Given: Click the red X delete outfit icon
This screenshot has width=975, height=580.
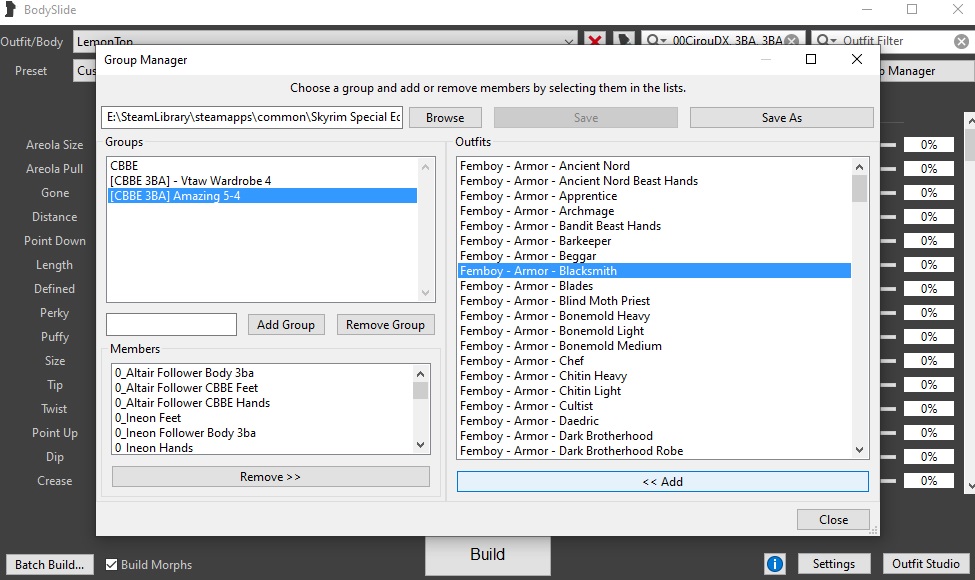Looking at the screenshot, I should [x=596, y=41].
